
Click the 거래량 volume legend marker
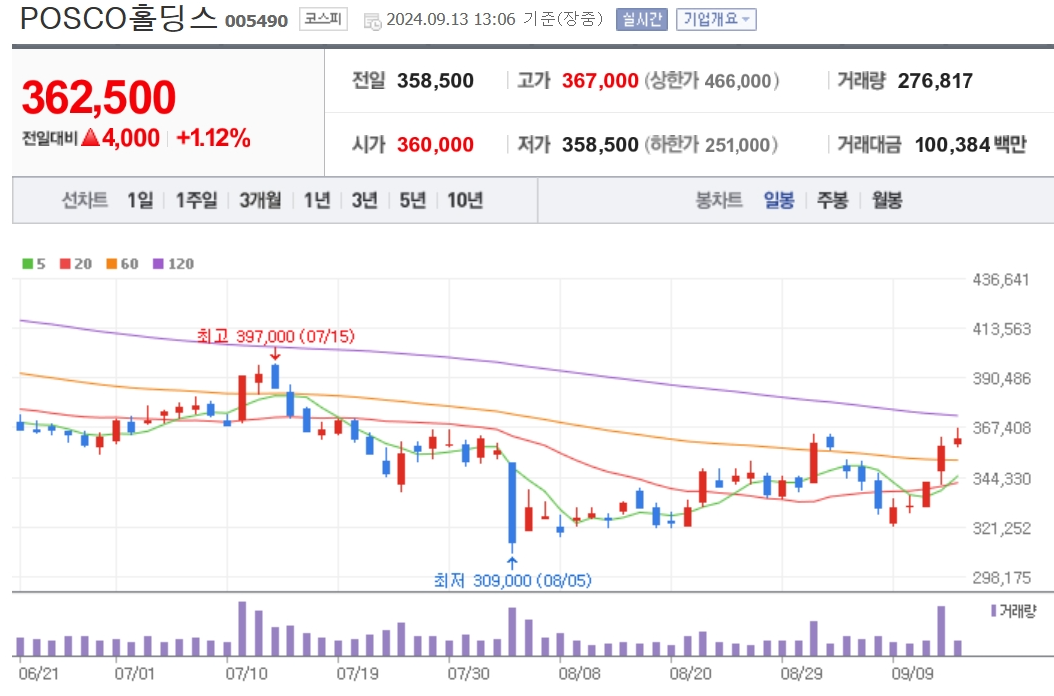pyautogui.click(x=994, y=611)
